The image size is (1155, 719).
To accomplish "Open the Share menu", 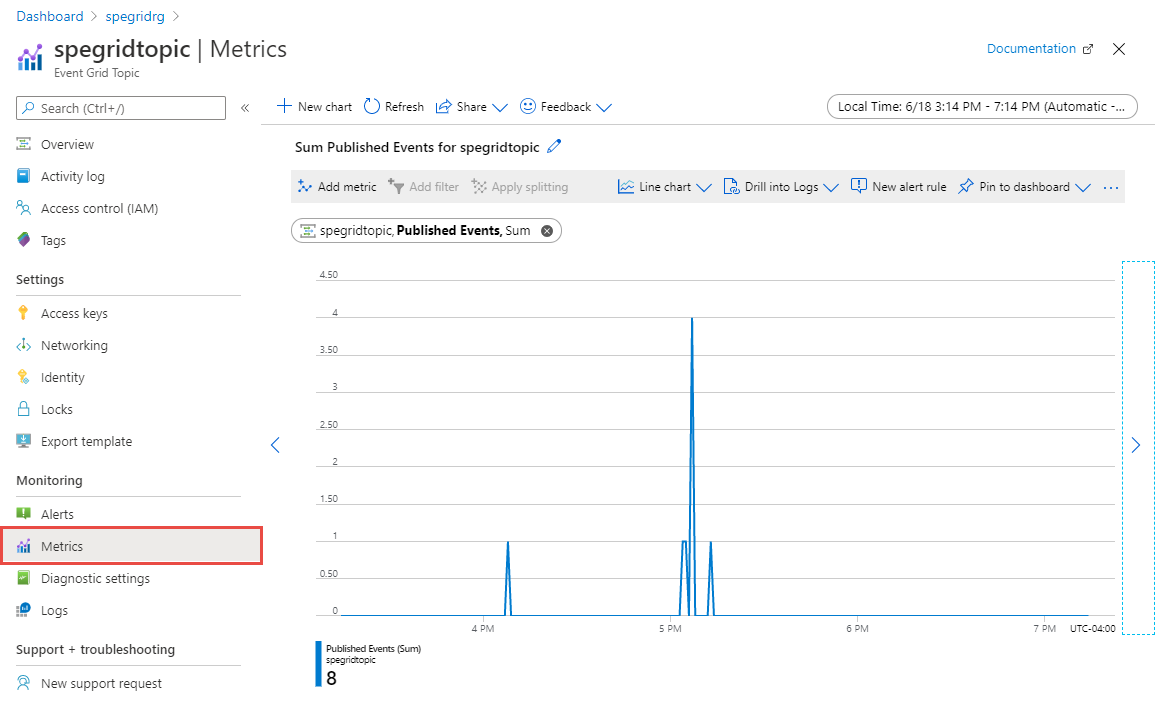I will 463,106.
